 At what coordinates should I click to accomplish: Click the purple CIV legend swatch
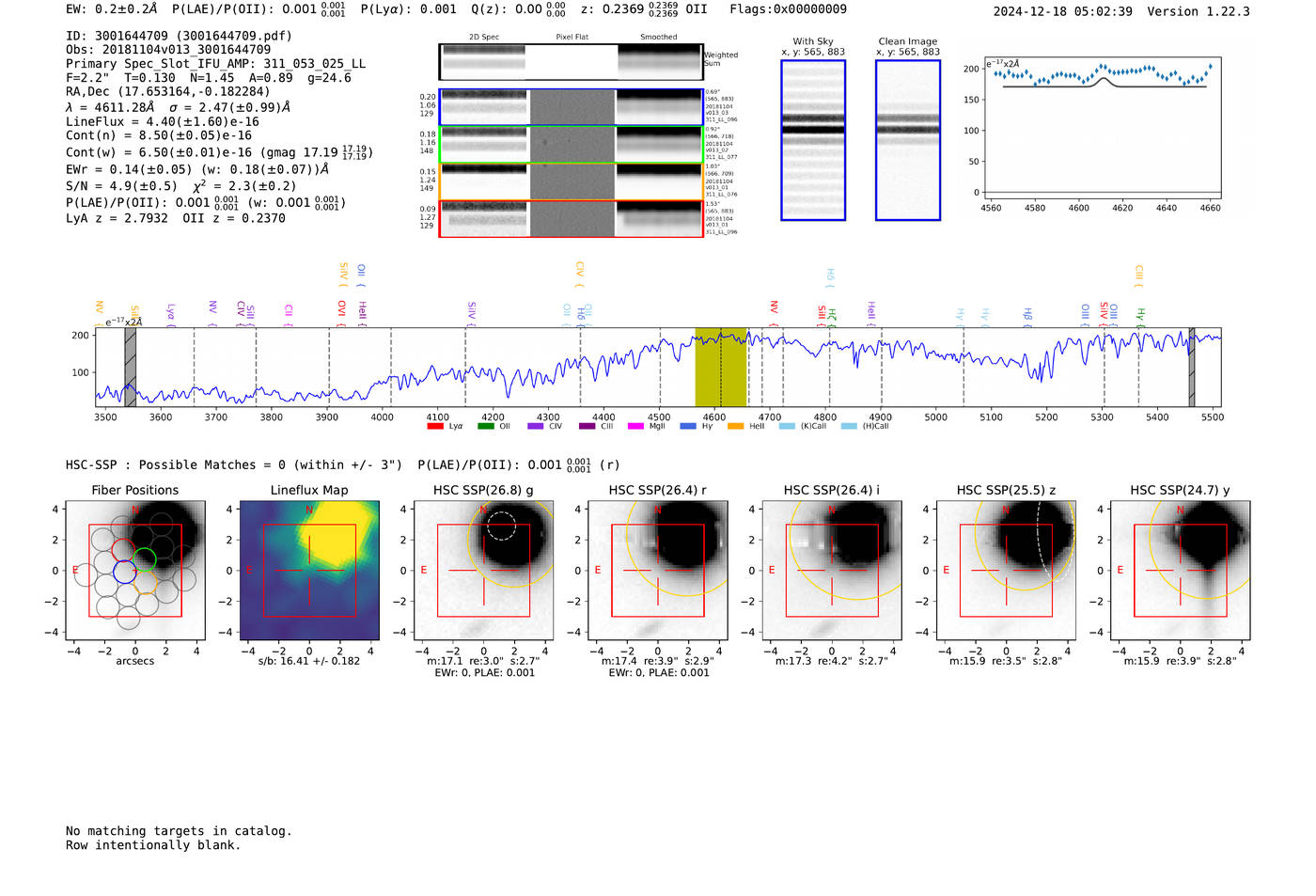tap(536, 426)
